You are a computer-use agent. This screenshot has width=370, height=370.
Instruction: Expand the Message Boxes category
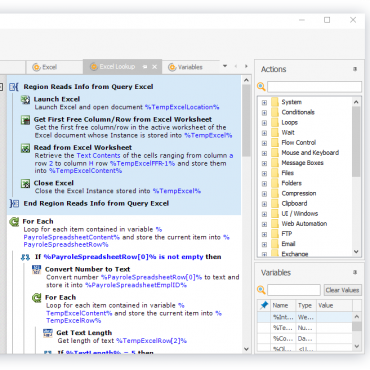click(264, 163)
